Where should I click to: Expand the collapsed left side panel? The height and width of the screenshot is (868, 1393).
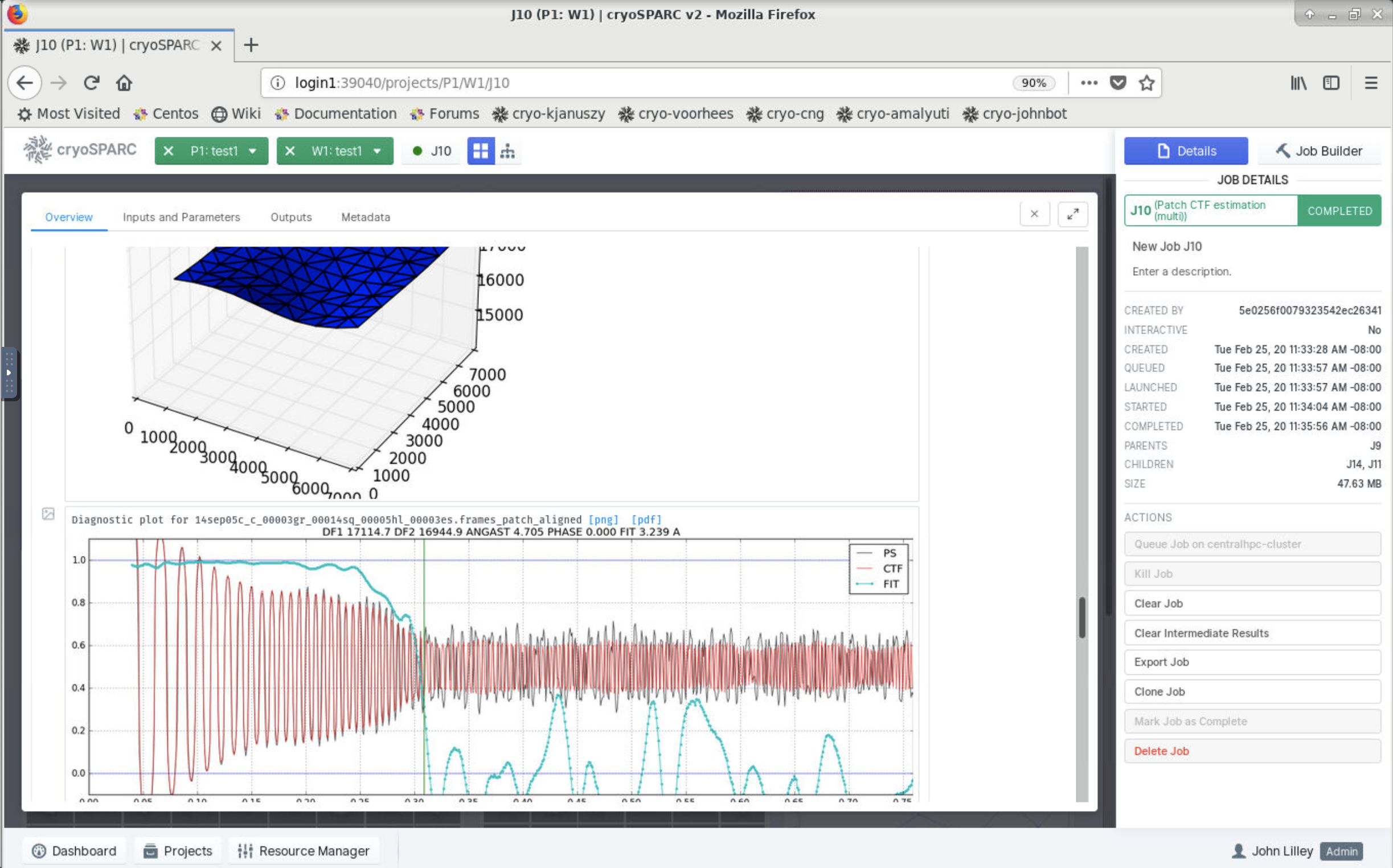click(x=9, y=372)
